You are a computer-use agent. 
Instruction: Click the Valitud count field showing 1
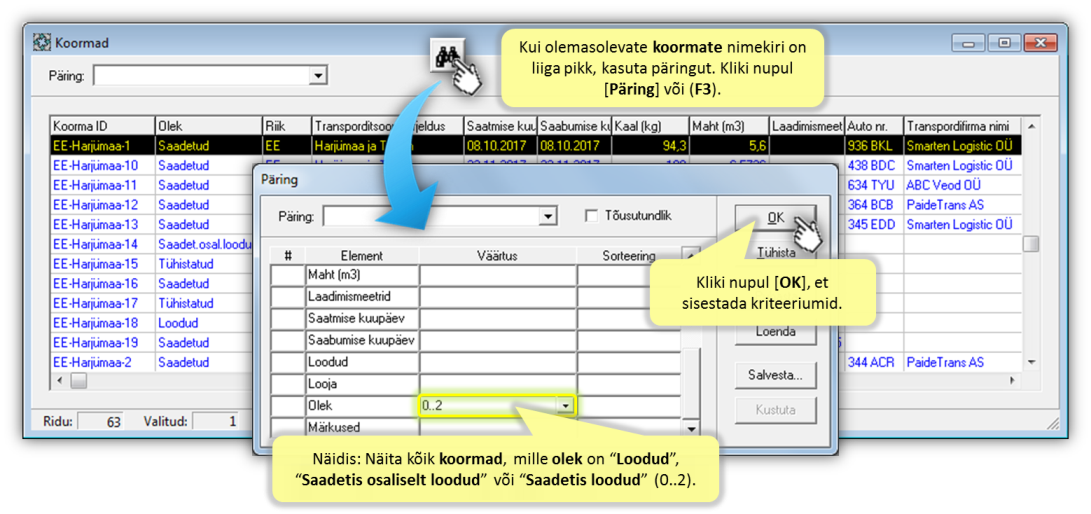click(x=216, y=421)
